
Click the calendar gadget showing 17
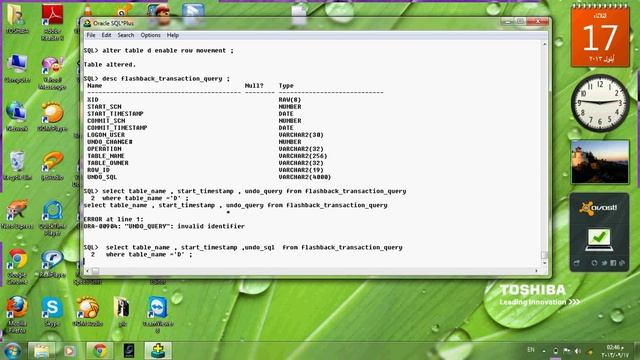(600, 36)
